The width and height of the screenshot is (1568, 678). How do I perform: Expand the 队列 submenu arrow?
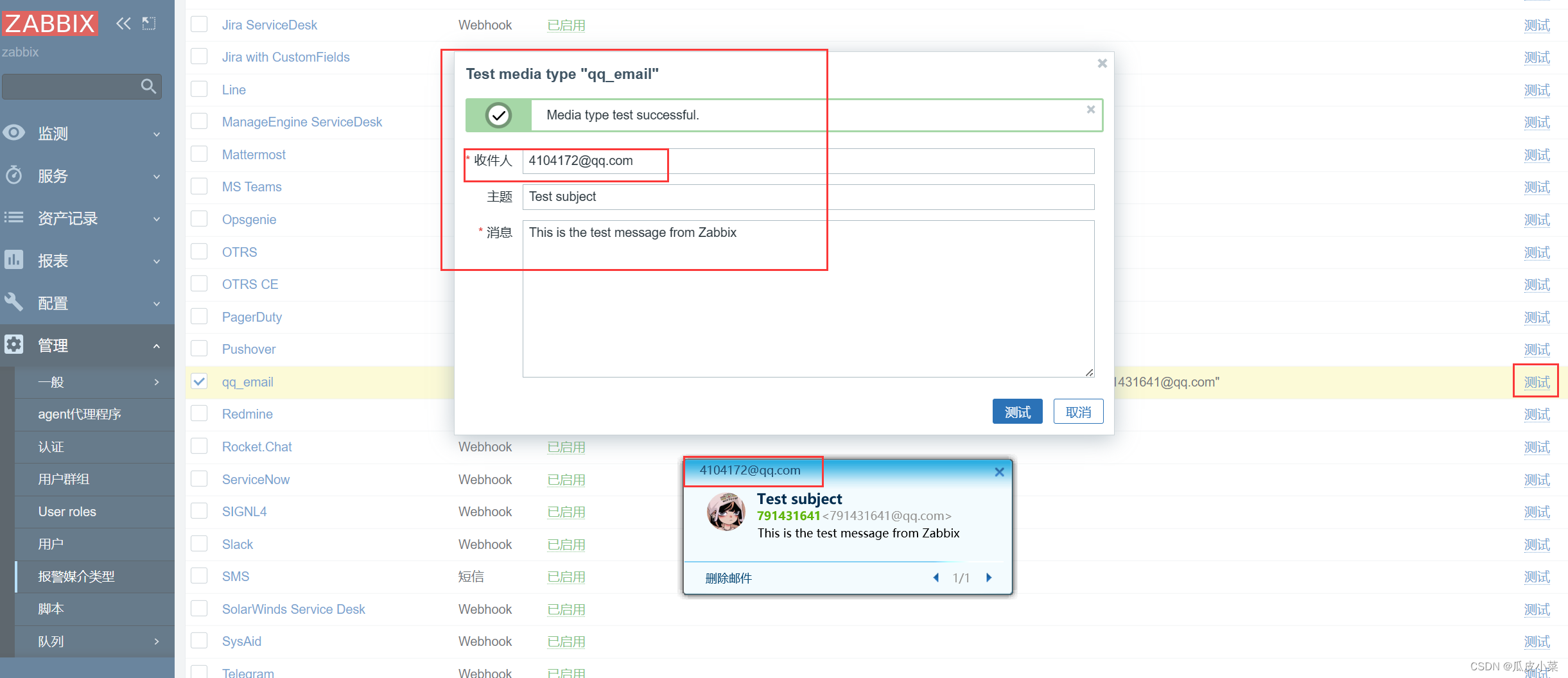point(157,641)
